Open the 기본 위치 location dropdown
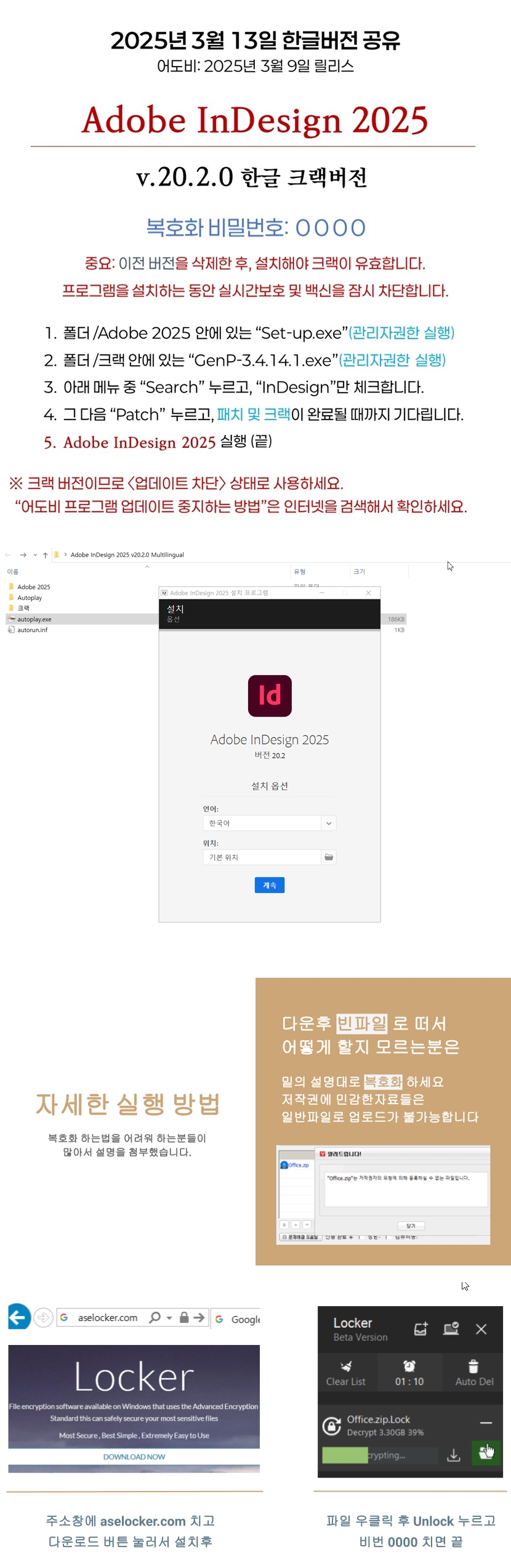This screenshot has height=1568, width=511. (262, 857)
